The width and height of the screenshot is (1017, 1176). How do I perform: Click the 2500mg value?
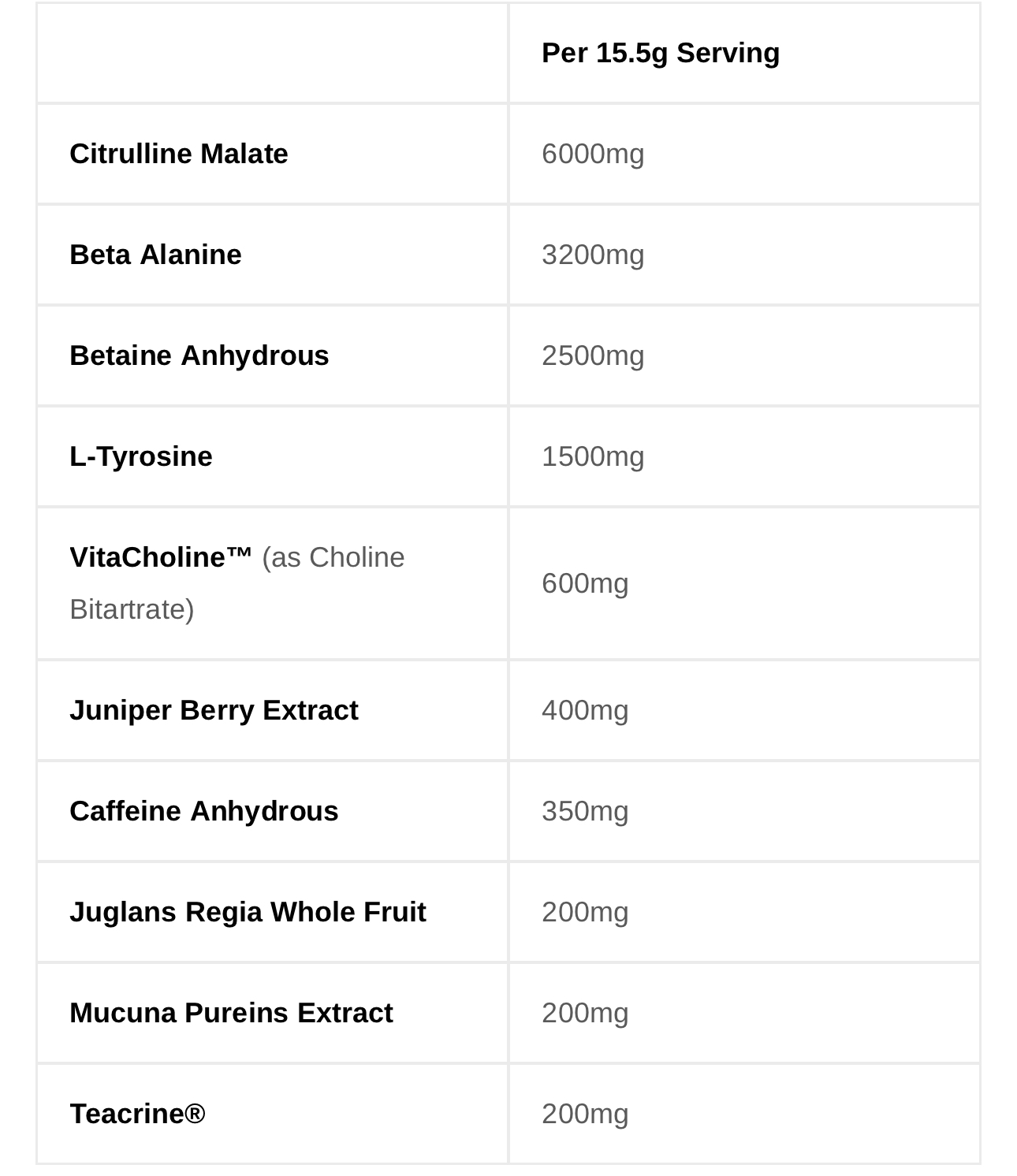click(593, 355)
